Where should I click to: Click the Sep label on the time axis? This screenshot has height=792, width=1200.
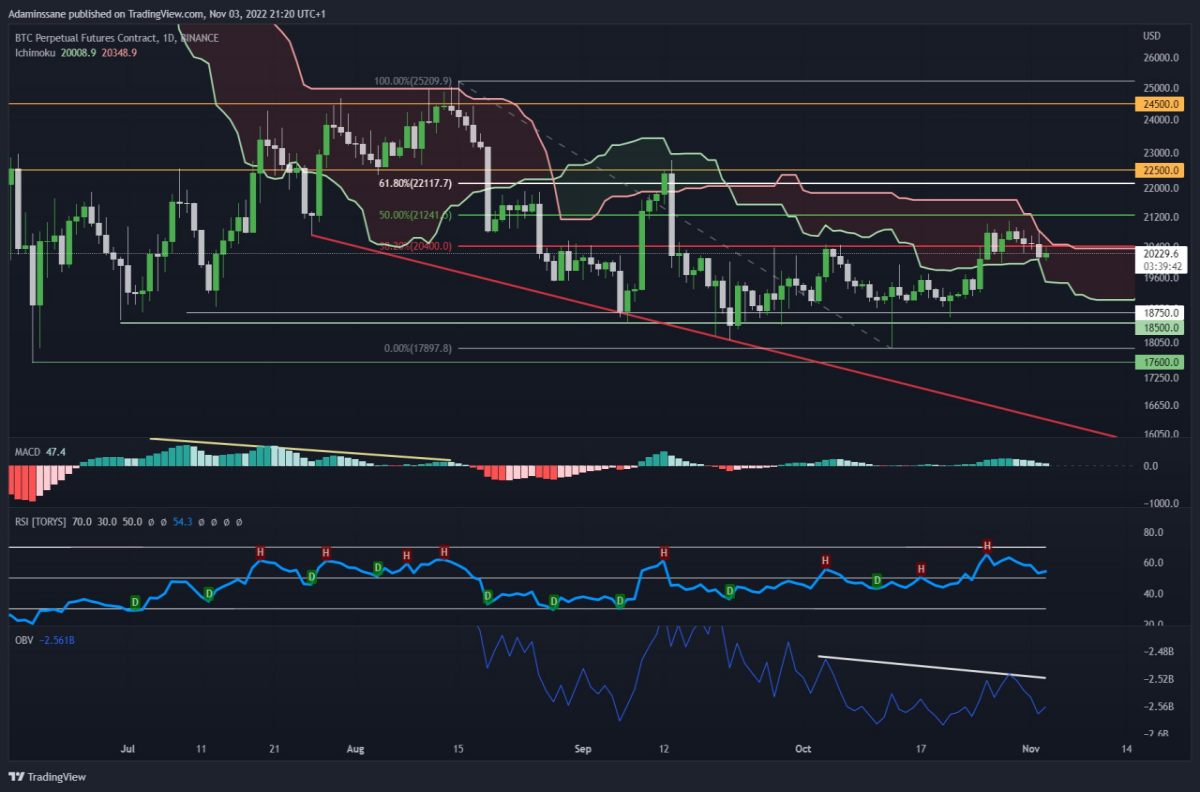(x=585, y=748)
